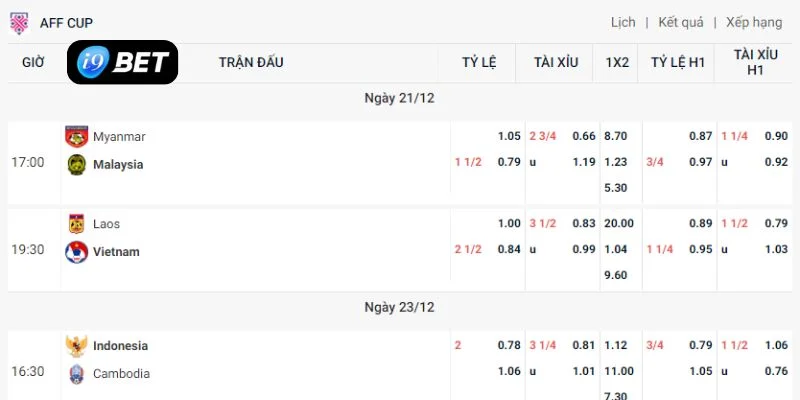This screenshot has height=400, width=800.
Task: Open the Xếp hạng rankings link
Action: click(x=754, y=22)
